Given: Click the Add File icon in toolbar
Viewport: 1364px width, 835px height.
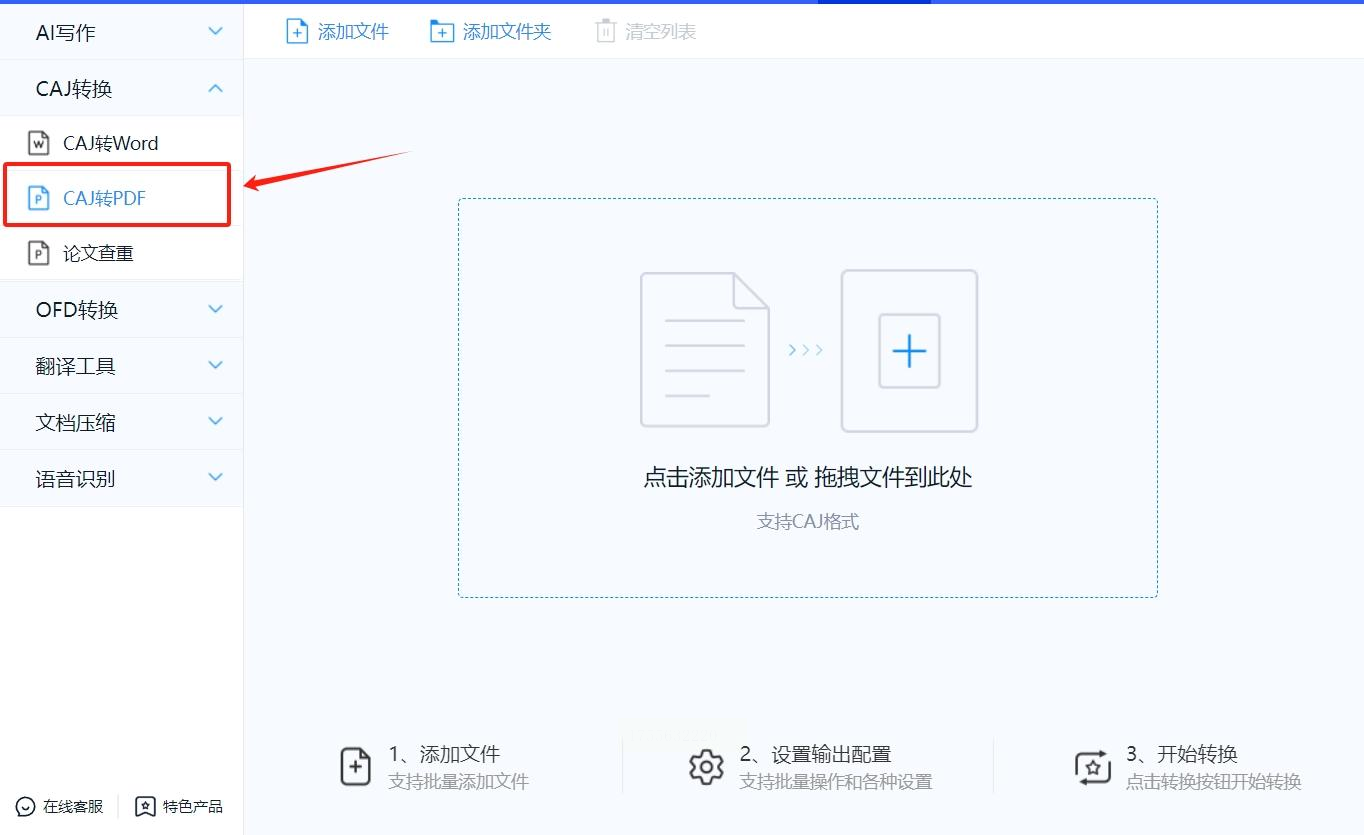Looking at the screenshot, I should coord(297,32).
